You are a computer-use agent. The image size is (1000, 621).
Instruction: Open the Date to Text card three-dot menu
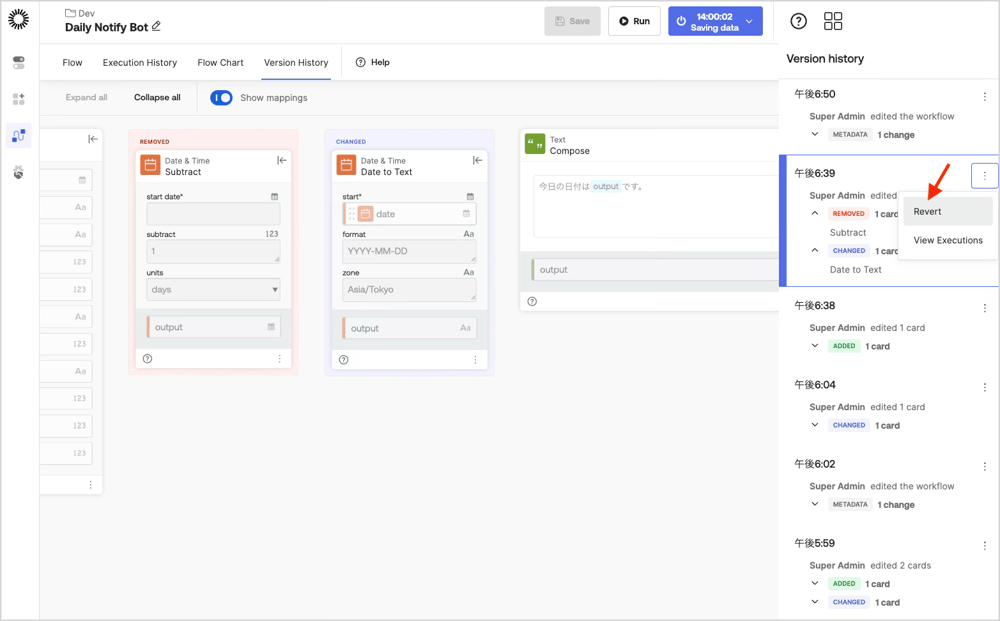(x=475, y=360)
